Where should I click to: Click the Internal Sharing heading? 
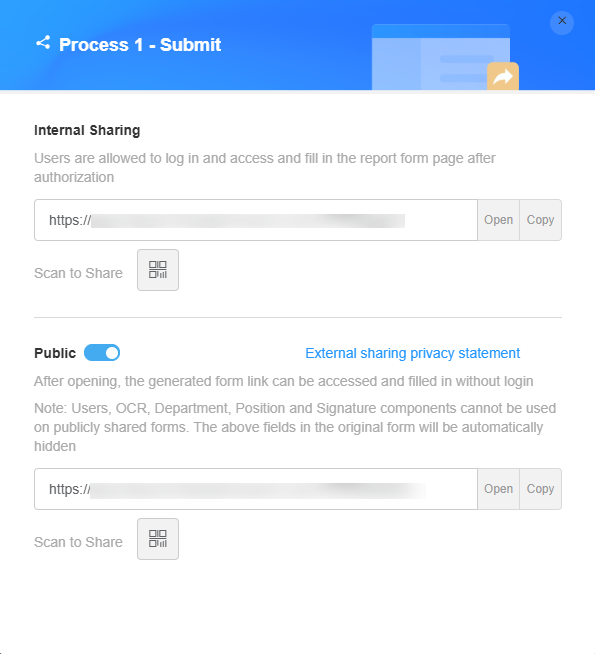(87, 130)
